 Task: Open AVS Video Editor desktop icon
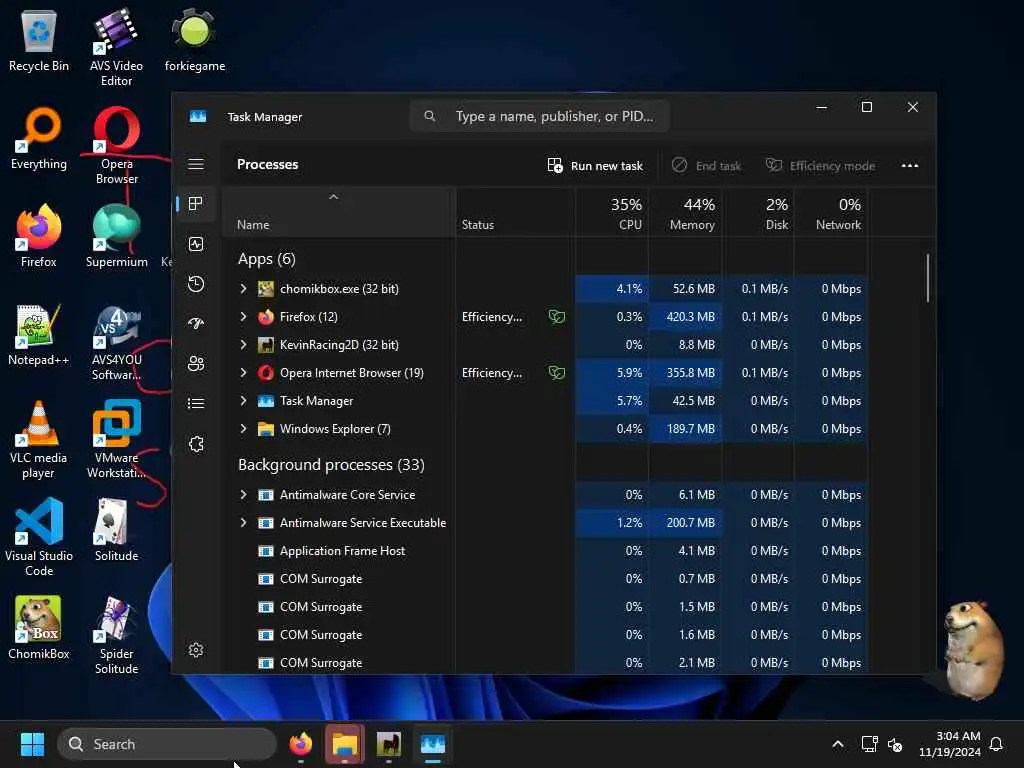point(116,47)
